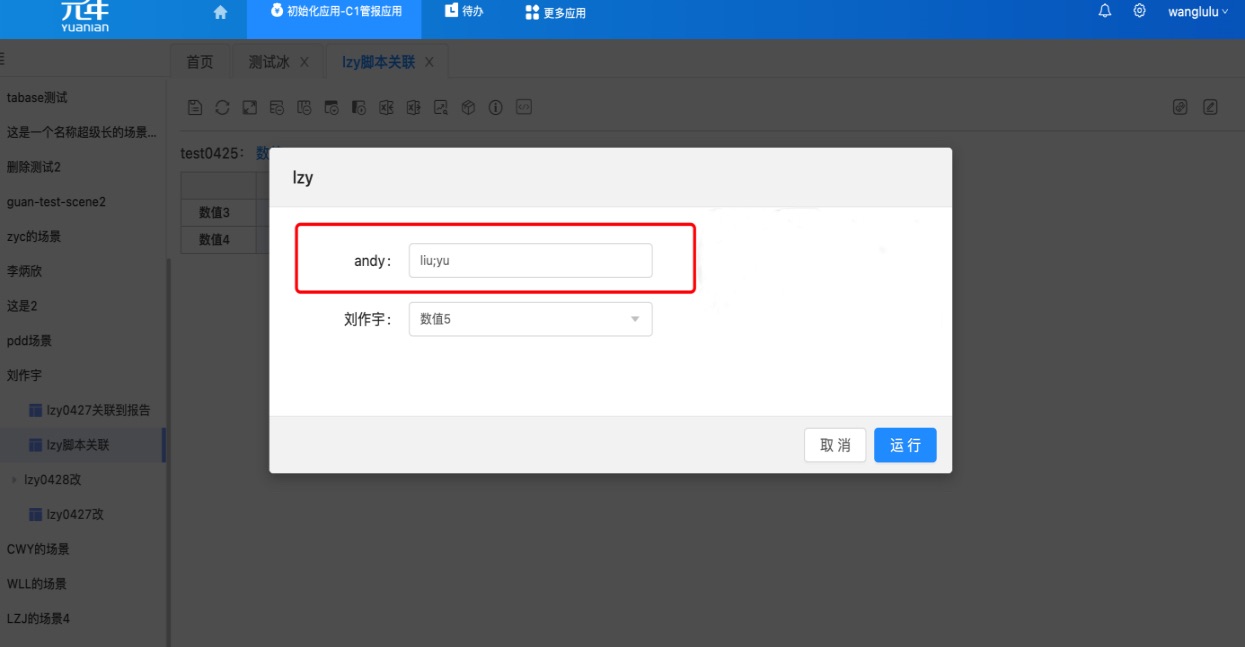Click the link icon at toolbar right
1245x647 pixels.
pyautogui.click(x=1180, y=107)
